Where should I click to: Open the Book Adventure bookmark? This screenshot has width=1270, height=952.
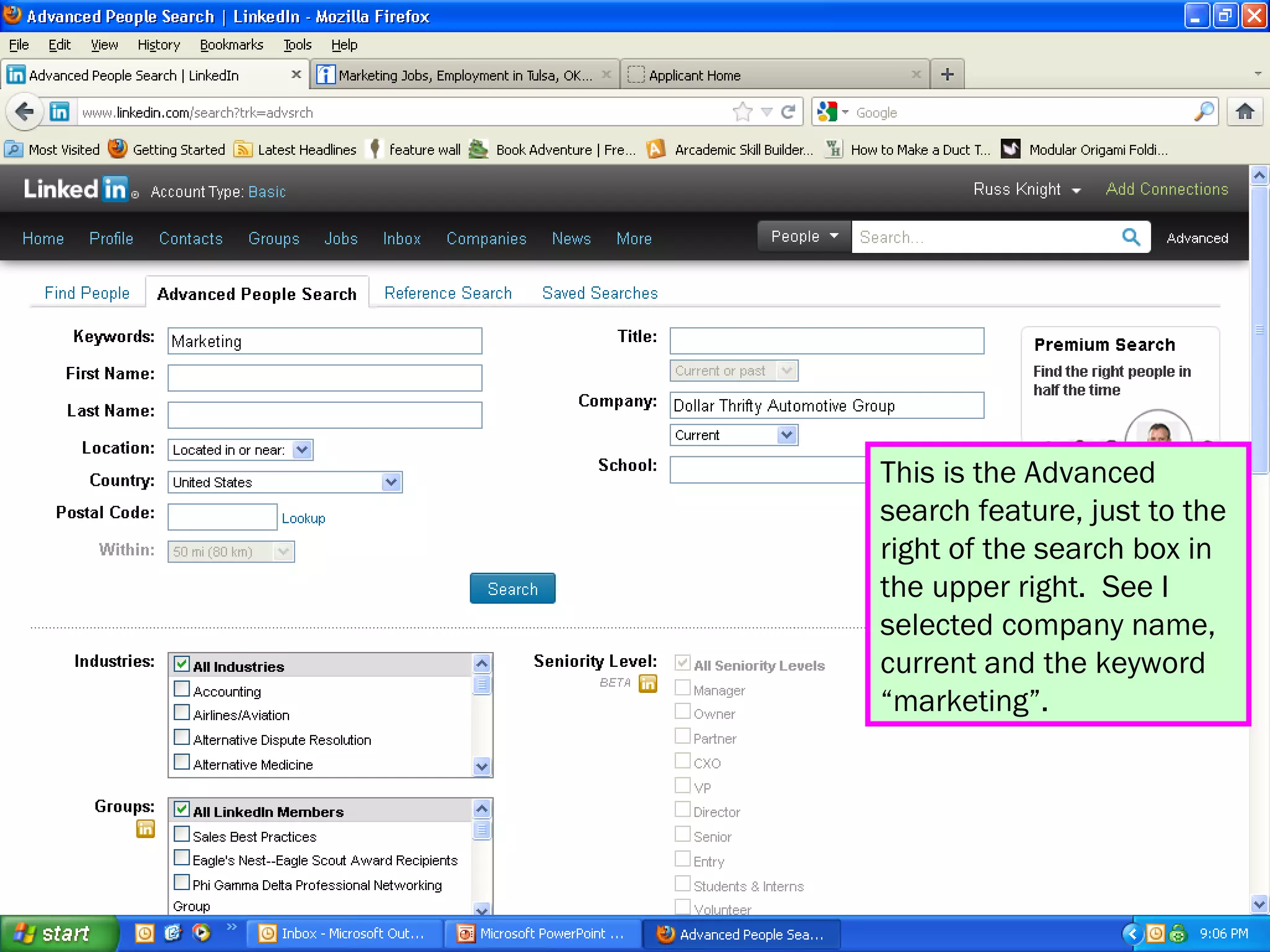click(x=552, y=149)
